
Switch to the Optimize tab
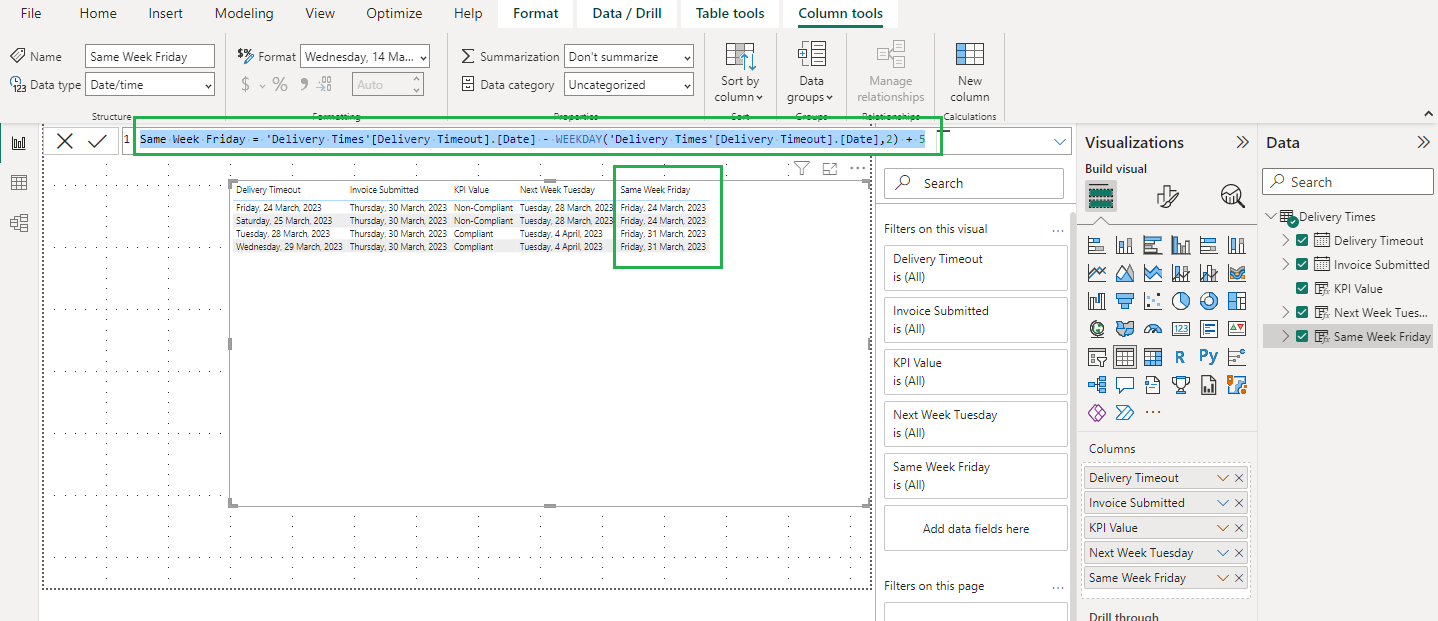point(394,13)
